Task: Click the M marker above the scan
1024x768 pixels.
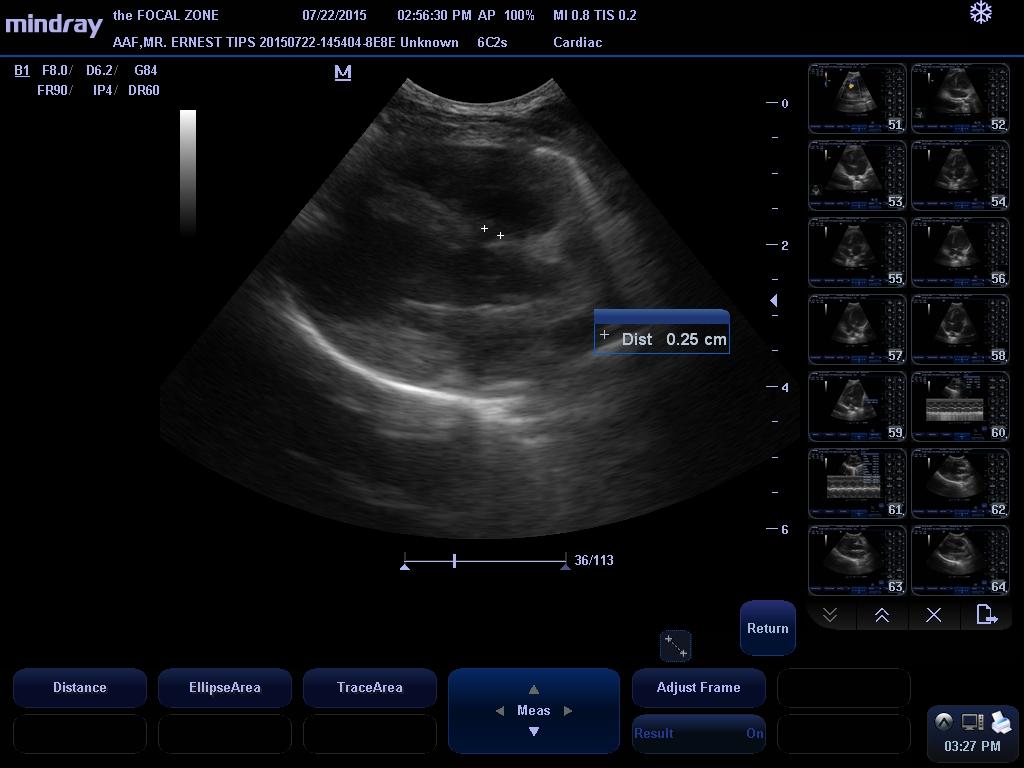Action: pyautogui.click(x=343, y=72)
